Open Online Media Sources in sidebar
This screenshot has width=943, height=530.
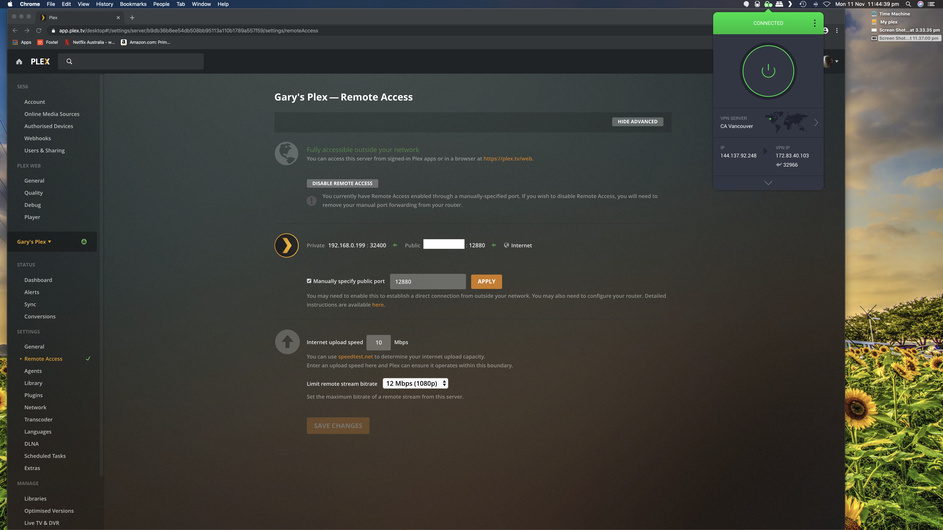click(52, 114)
